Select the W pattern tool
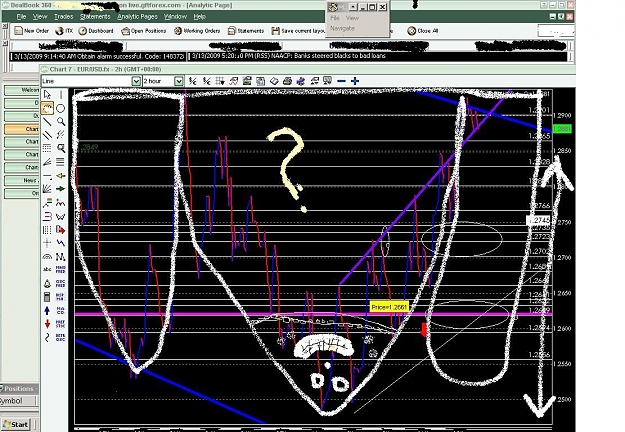The height and width of the screenshot is (432, 625). [x=61, y=216]
